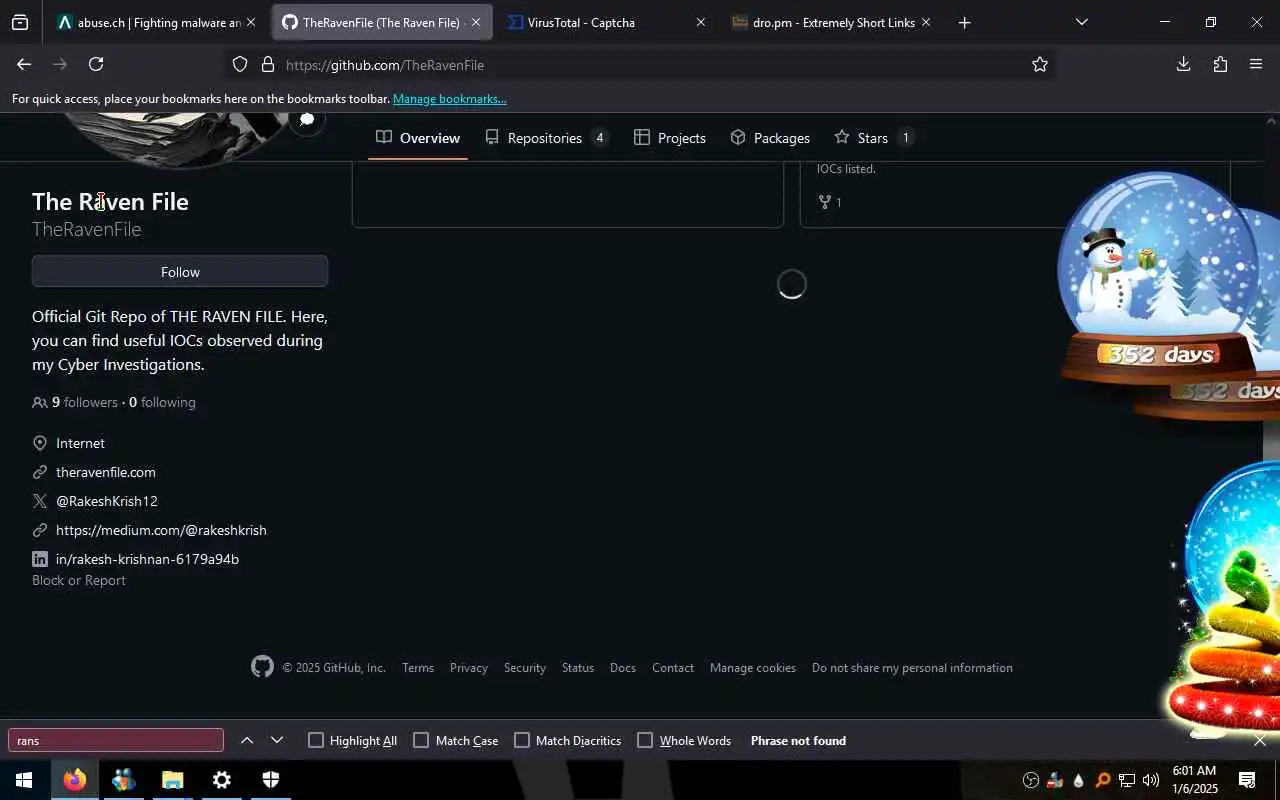The height and width of the screenshot is (800, 1280).
Task: Click Manage cookies in footer
Action: [753, 668]
